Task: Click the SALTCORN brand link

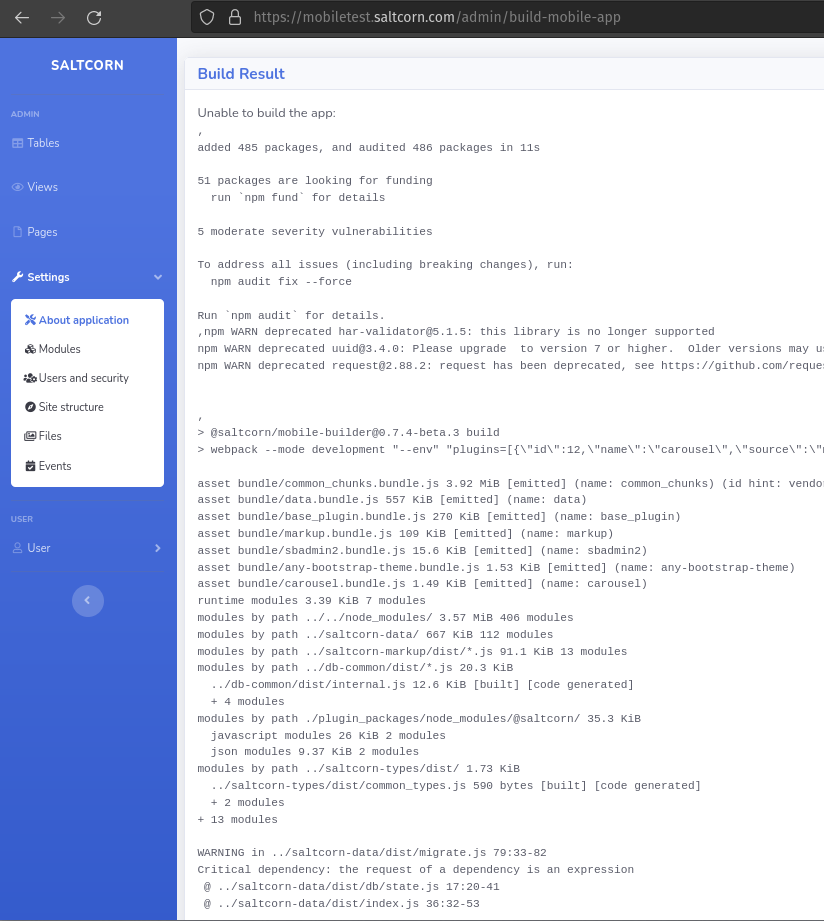Action: (x=87, y=65)
